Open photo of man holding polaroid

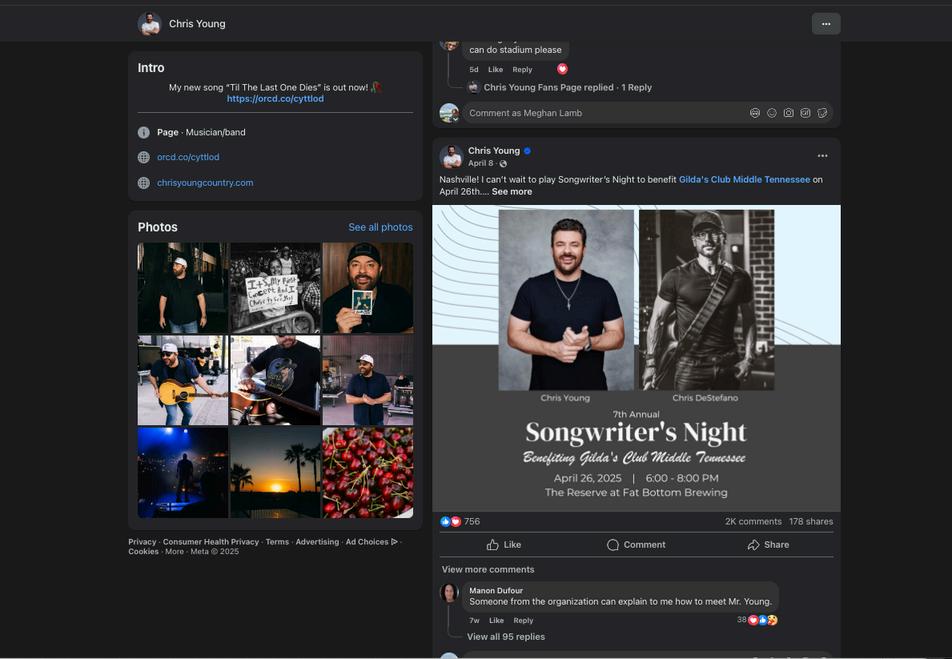tap(368, 288)
